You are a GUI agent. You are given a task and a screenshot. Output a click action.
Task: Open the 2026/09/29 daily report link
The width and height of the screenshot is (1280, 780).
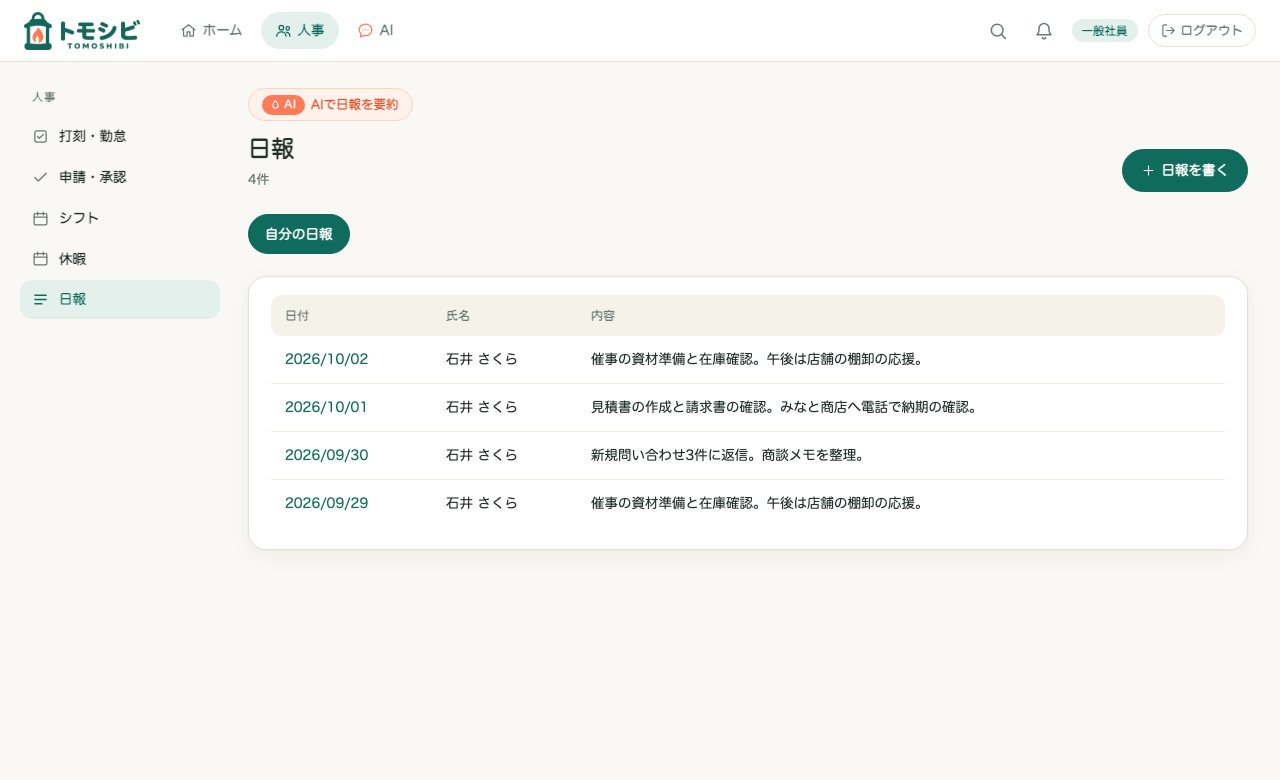326,503
